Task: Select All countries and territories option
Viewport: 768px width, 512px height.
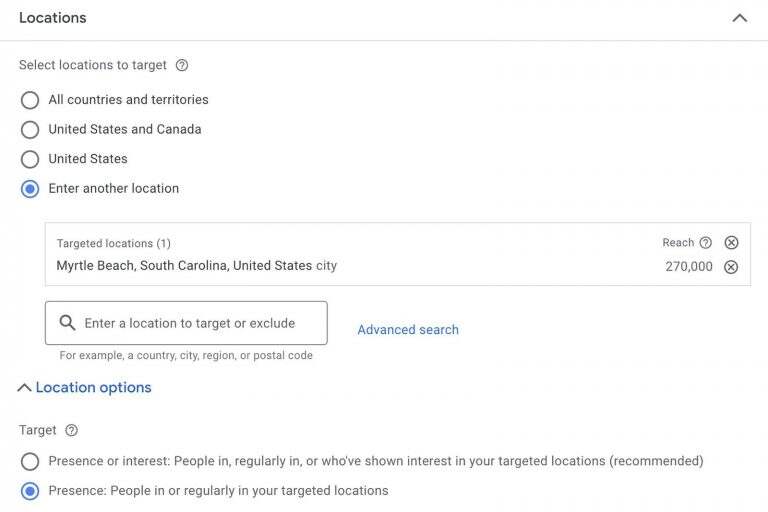Action: 30,100
